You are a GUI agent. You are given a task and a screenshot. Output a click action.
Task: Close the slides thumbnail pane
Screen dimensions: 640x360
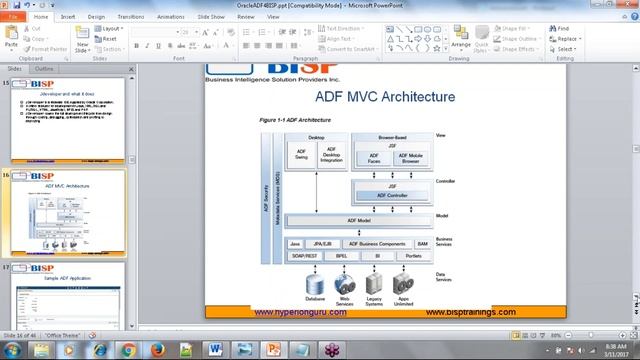[131, 69]
